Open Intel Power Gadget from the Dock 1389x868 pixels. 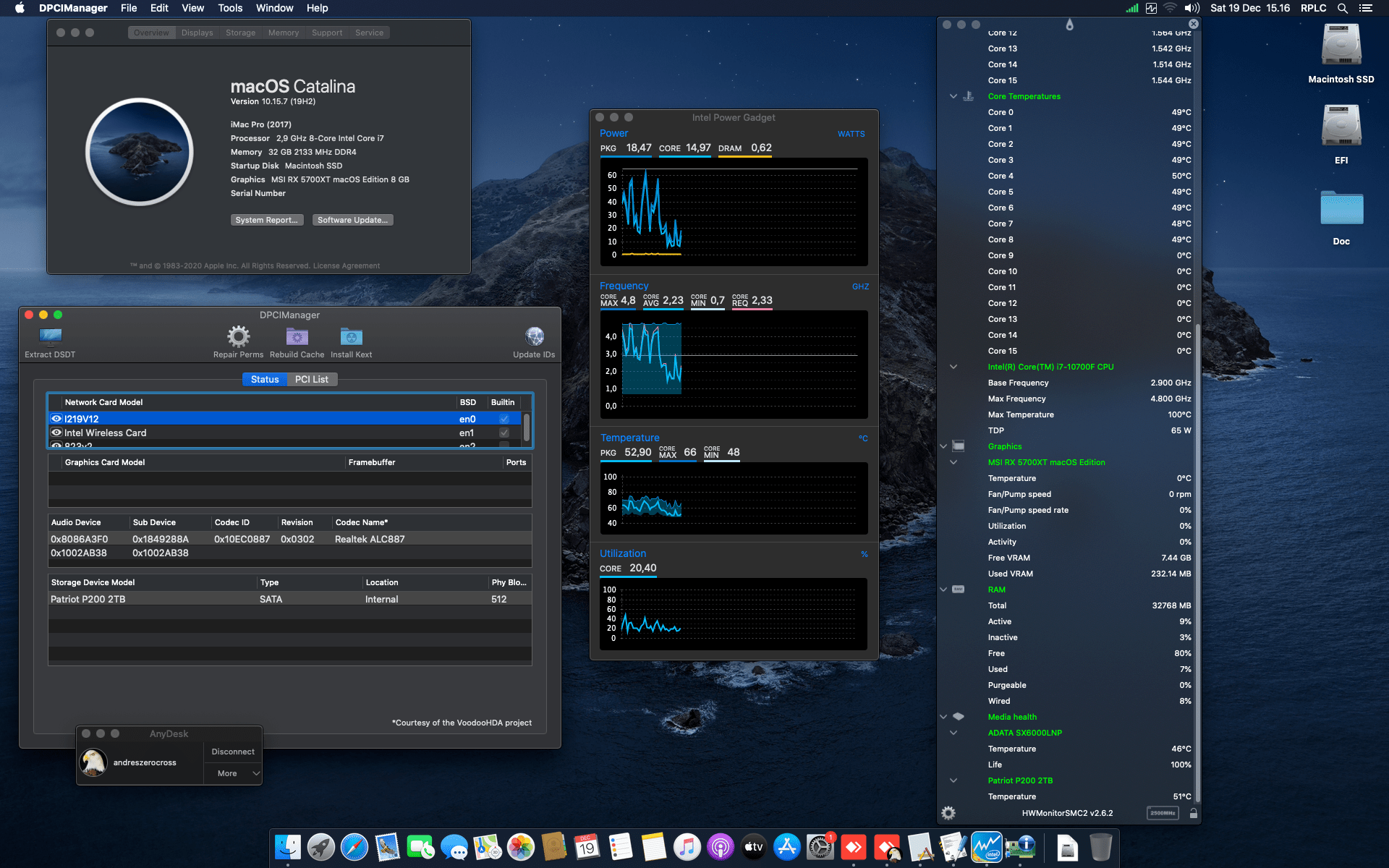(987, 846)
